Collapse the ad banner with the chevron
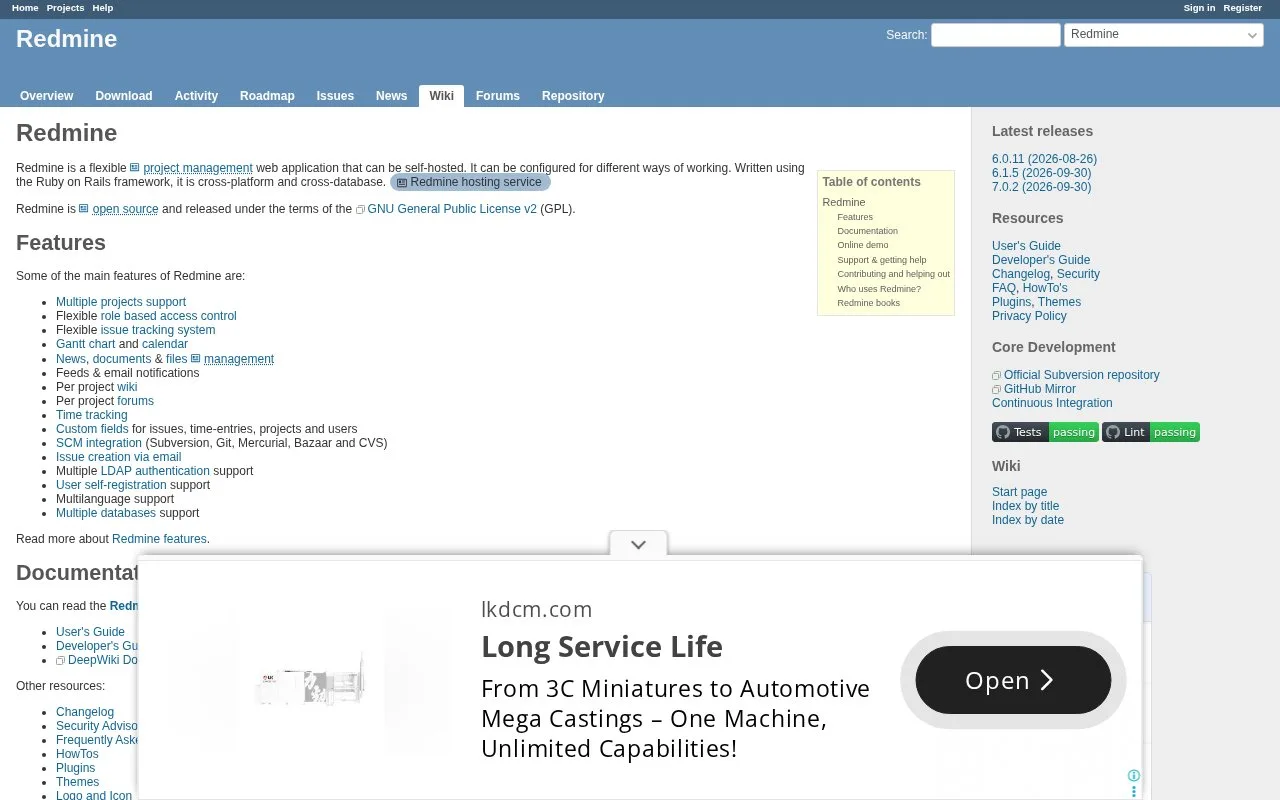 (638, 544)
